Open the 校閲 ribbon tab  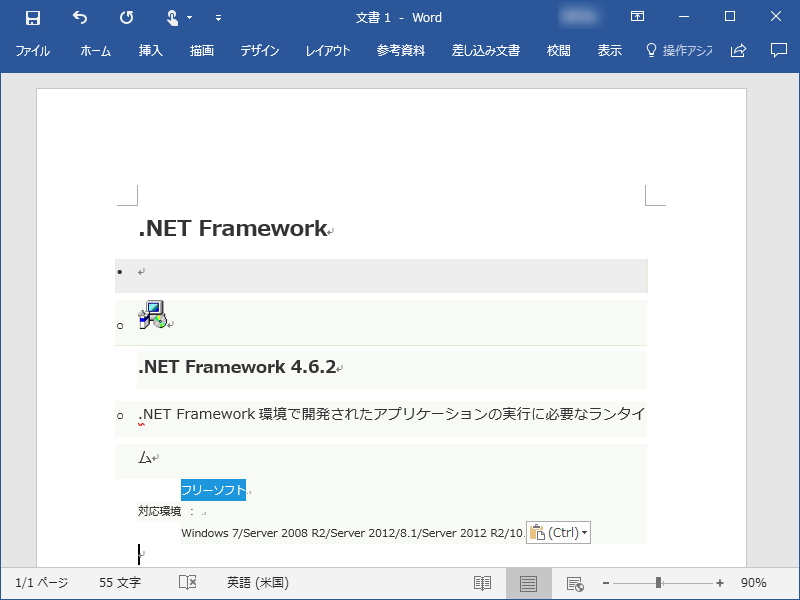(558, 51)
